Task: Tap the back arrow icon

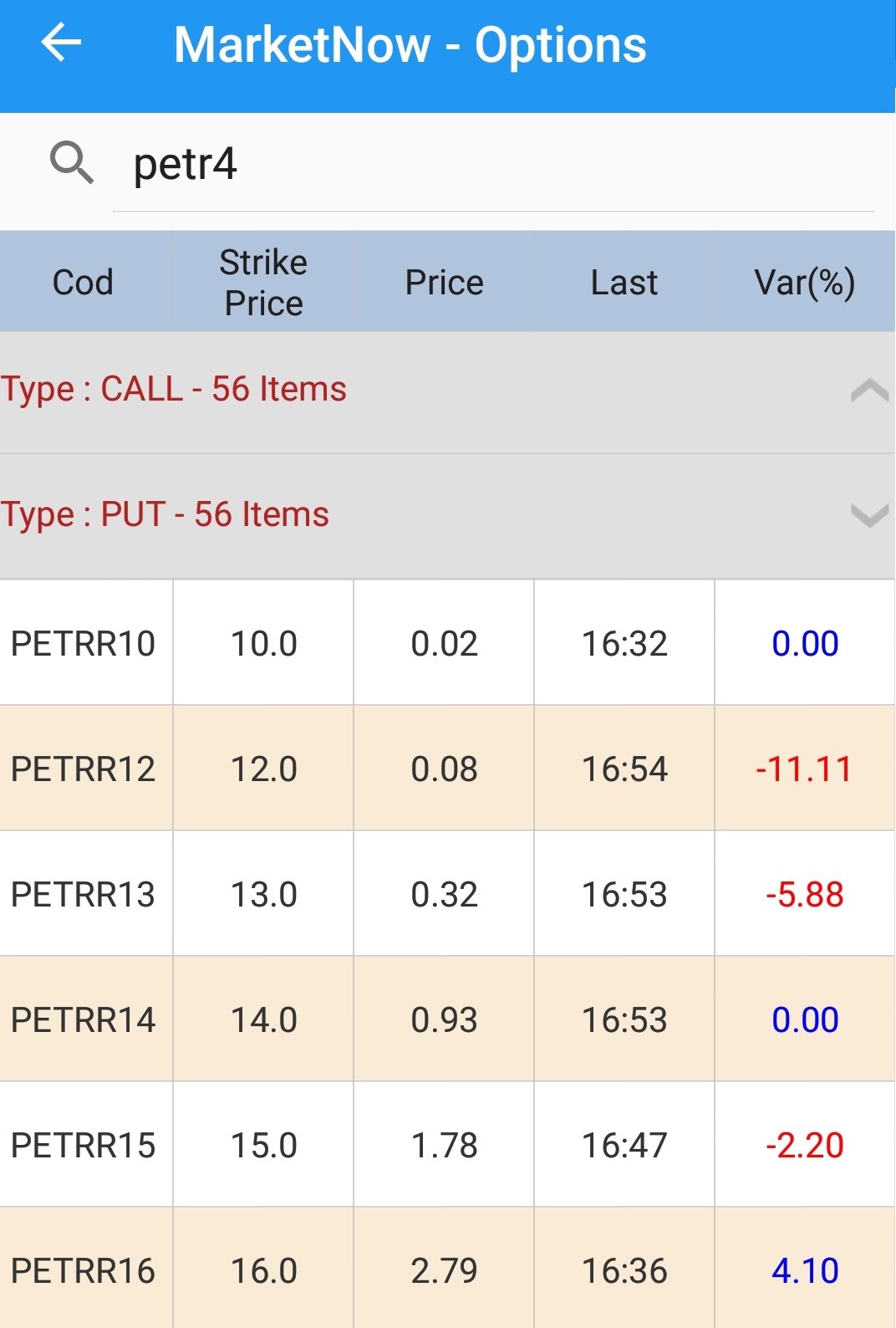Action: [61, 43]
